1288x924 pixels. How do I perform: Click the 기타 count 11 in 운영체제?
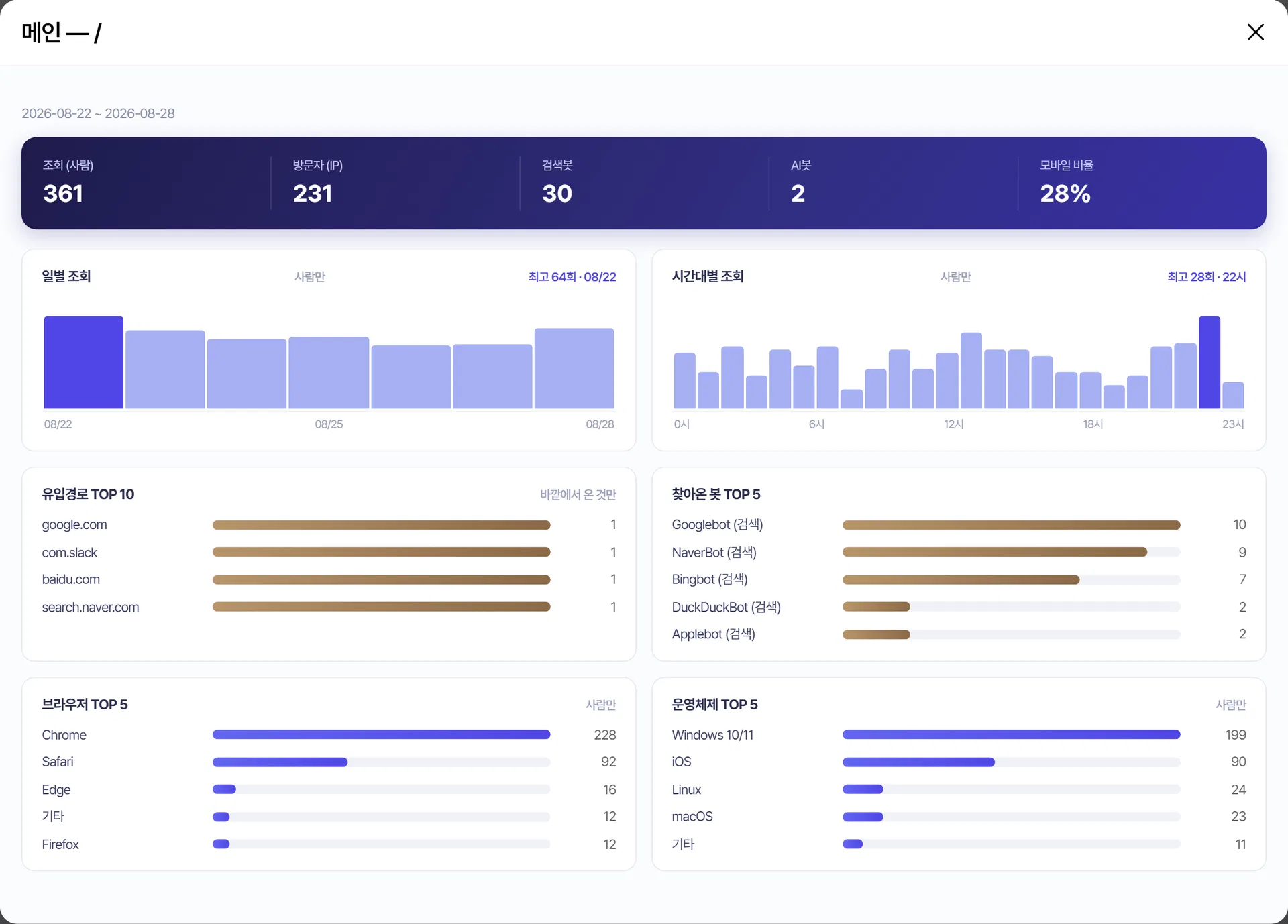[1240, 844]
